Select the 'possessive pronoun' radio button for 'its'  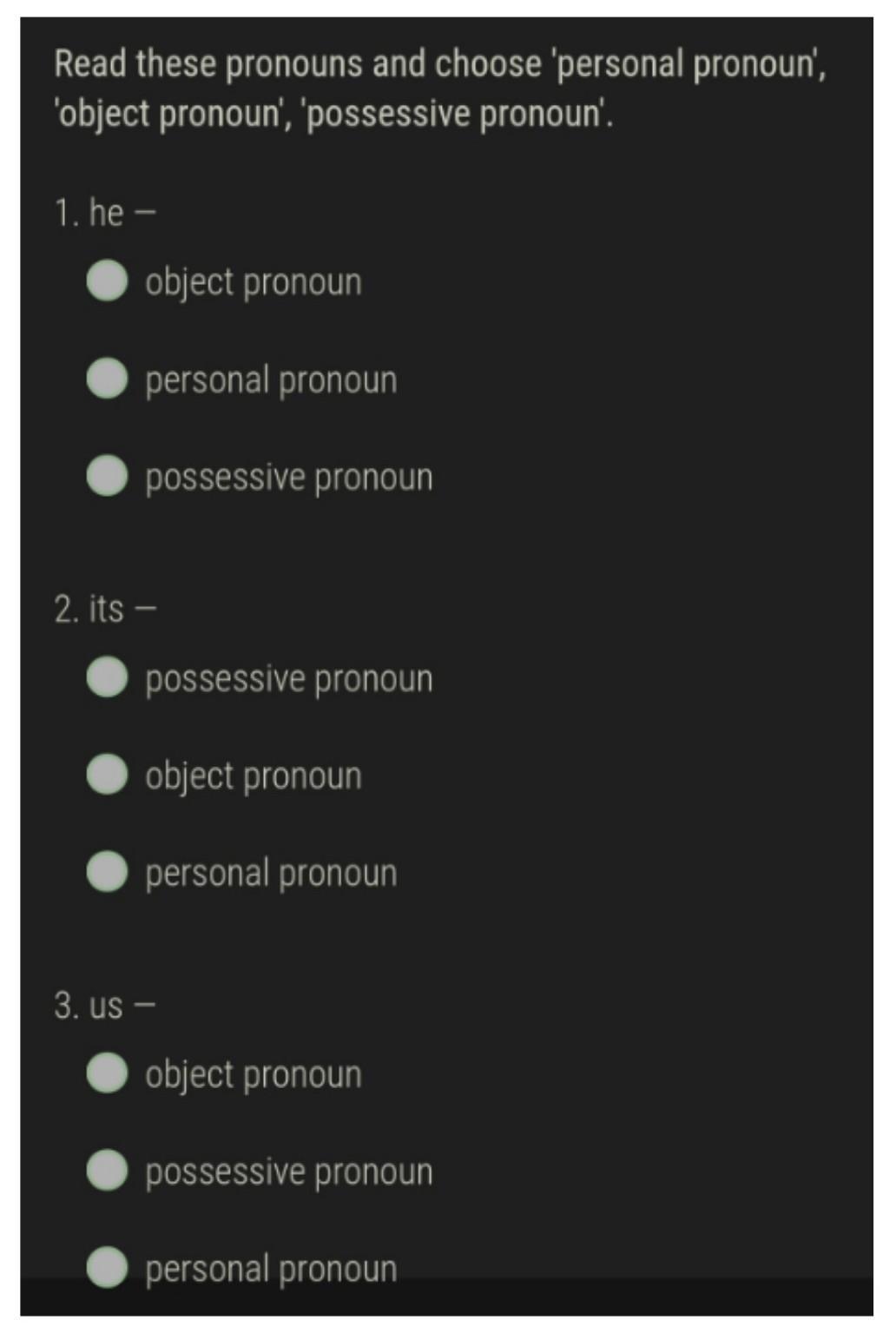tap(107, 677)
